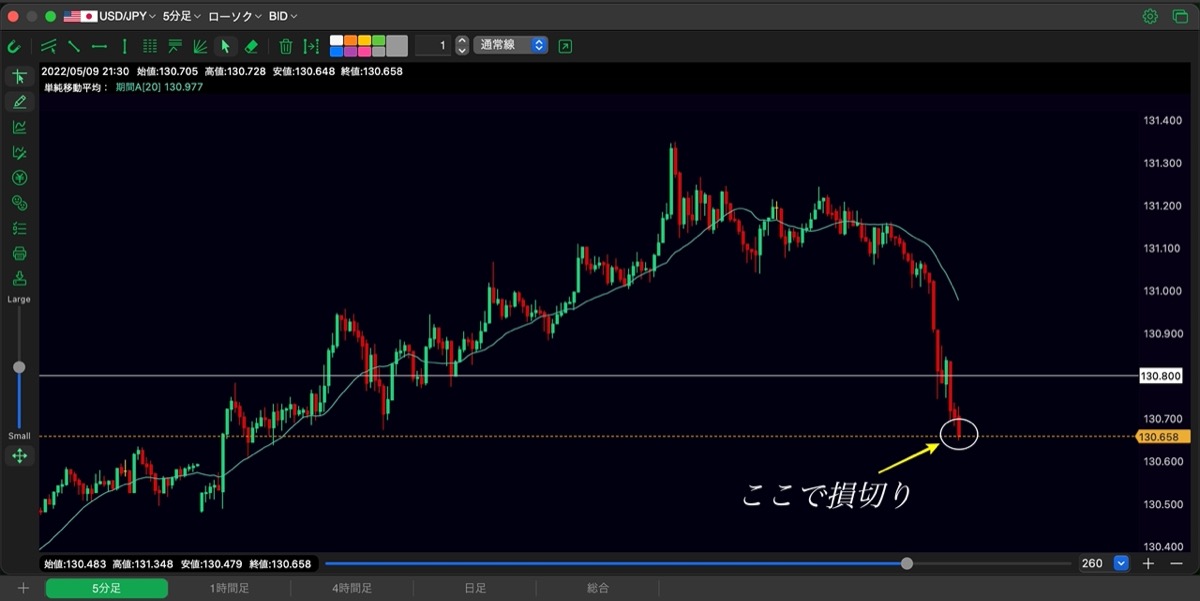This screenshot has height=601, width=1200.
Task: Open the yen currency icon in sidebar
Action: point(19,178)
